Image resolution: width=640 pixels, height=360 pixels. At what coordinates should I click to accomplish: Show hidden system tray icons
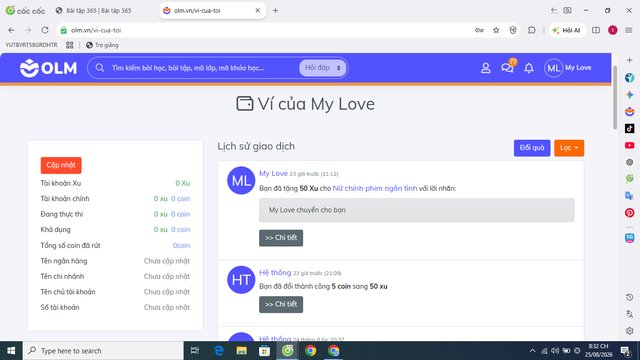pos(532,351)
